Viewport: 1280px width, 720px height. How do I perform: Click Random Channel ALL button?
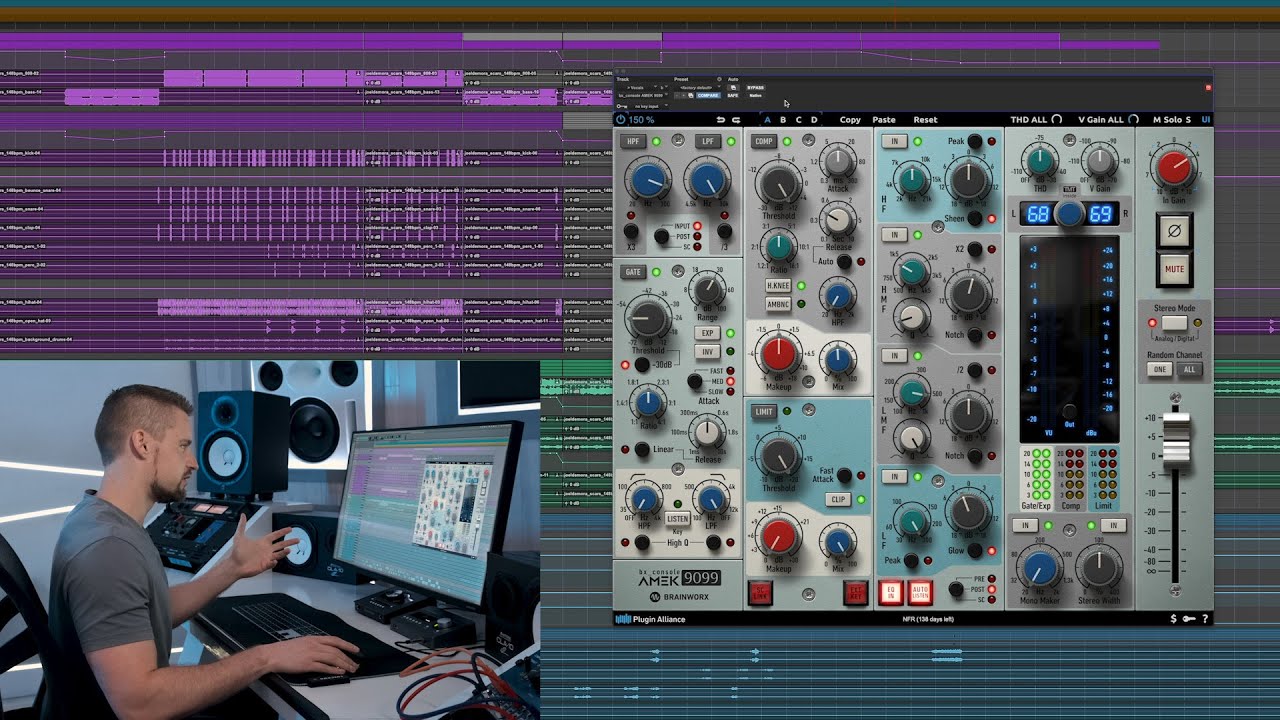(1189, 369)
